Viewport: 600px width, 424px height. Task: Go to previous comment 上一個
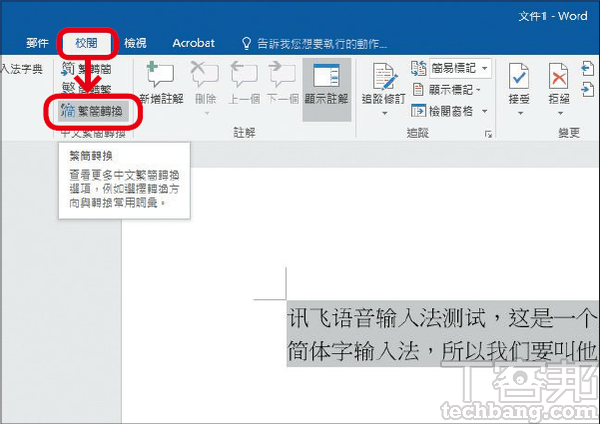point(244,83)
